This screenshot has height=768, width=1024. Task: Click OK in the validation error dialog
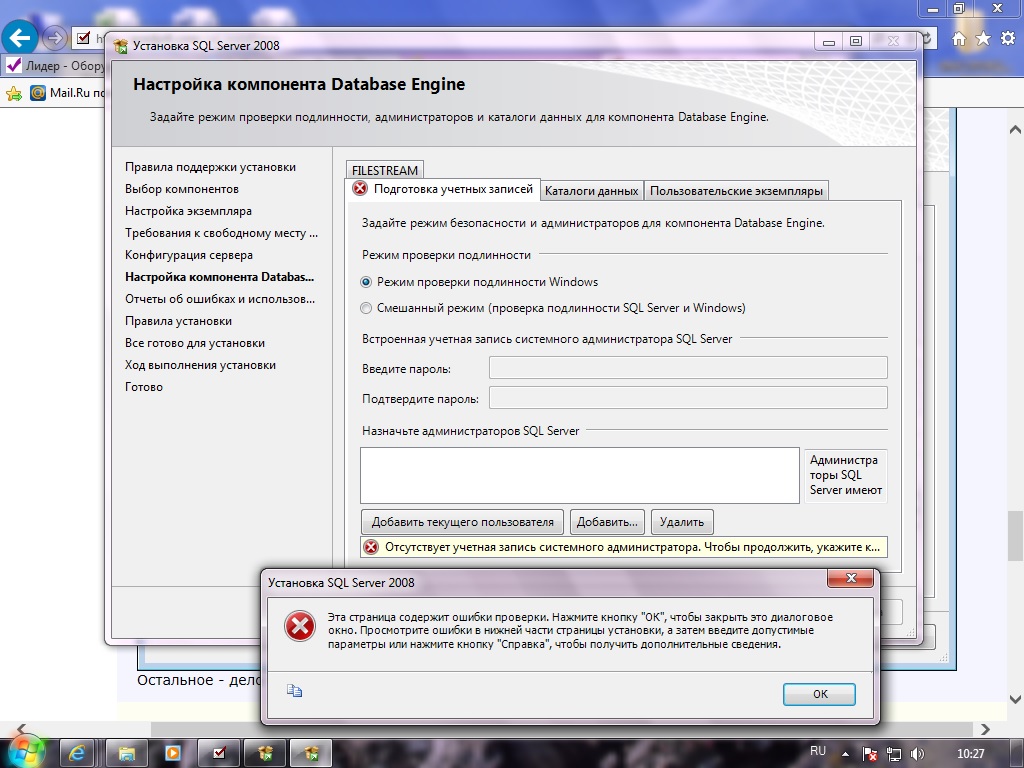click(x=819, y=694)
